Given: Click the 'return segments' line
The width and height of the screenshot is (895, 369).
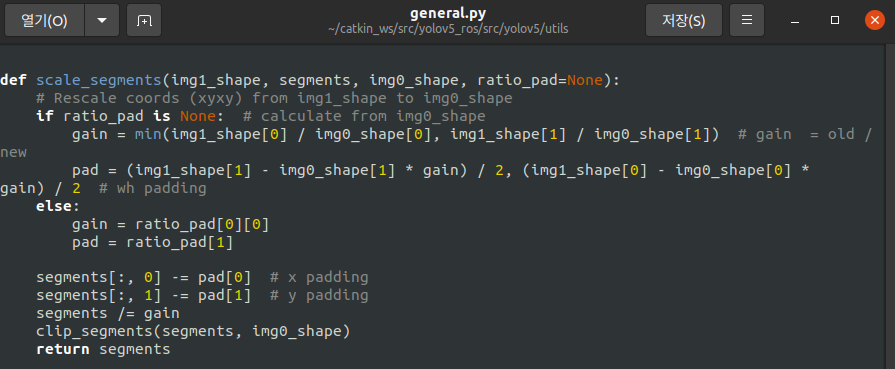Looking at the screenshot, I should click(x=103, y=350).
